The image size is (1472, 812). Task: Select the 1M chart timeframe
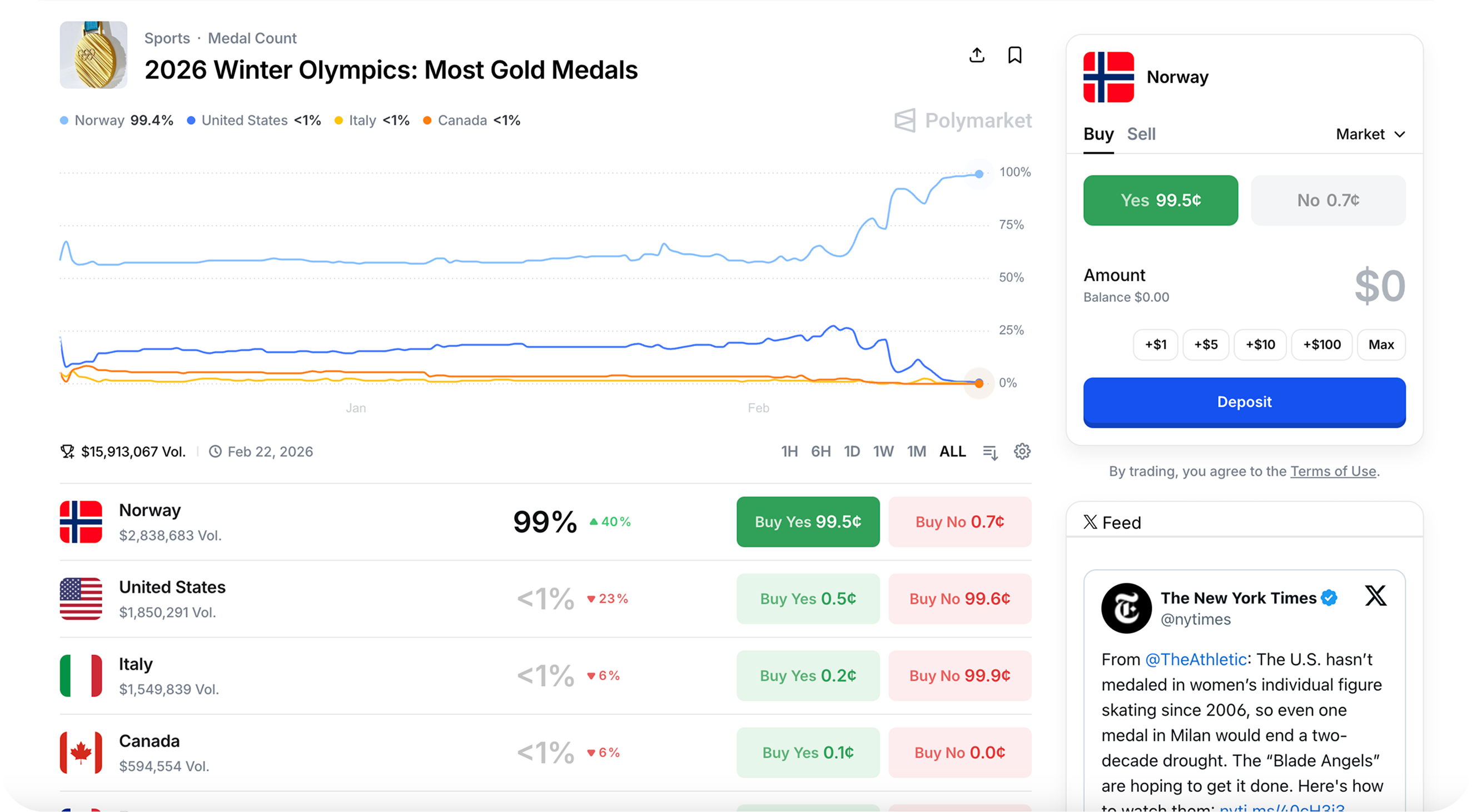click(917, 451)
